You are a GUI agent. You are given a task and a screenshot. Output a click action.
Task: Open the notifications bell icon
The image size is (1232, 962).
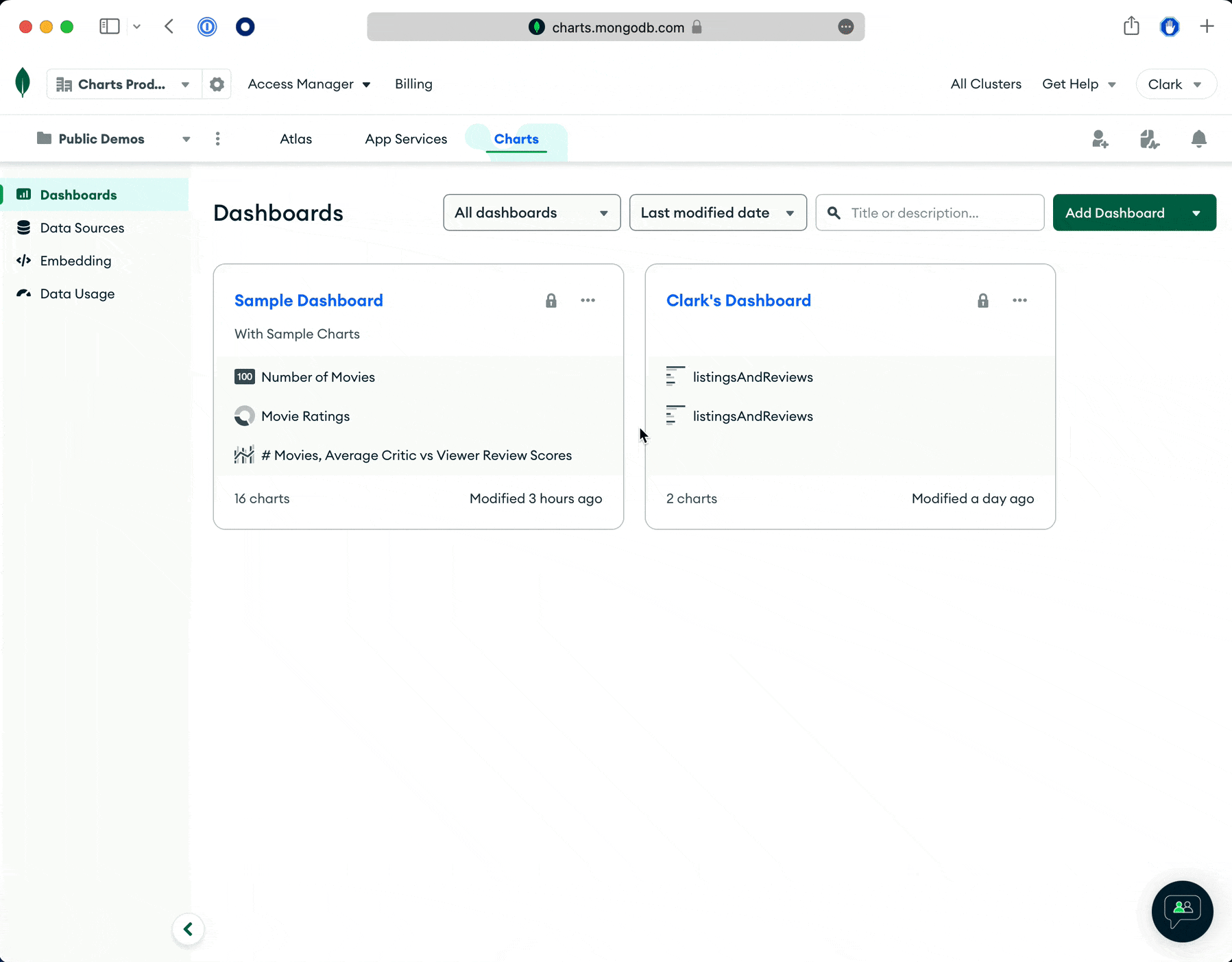tap(1199, 139)
